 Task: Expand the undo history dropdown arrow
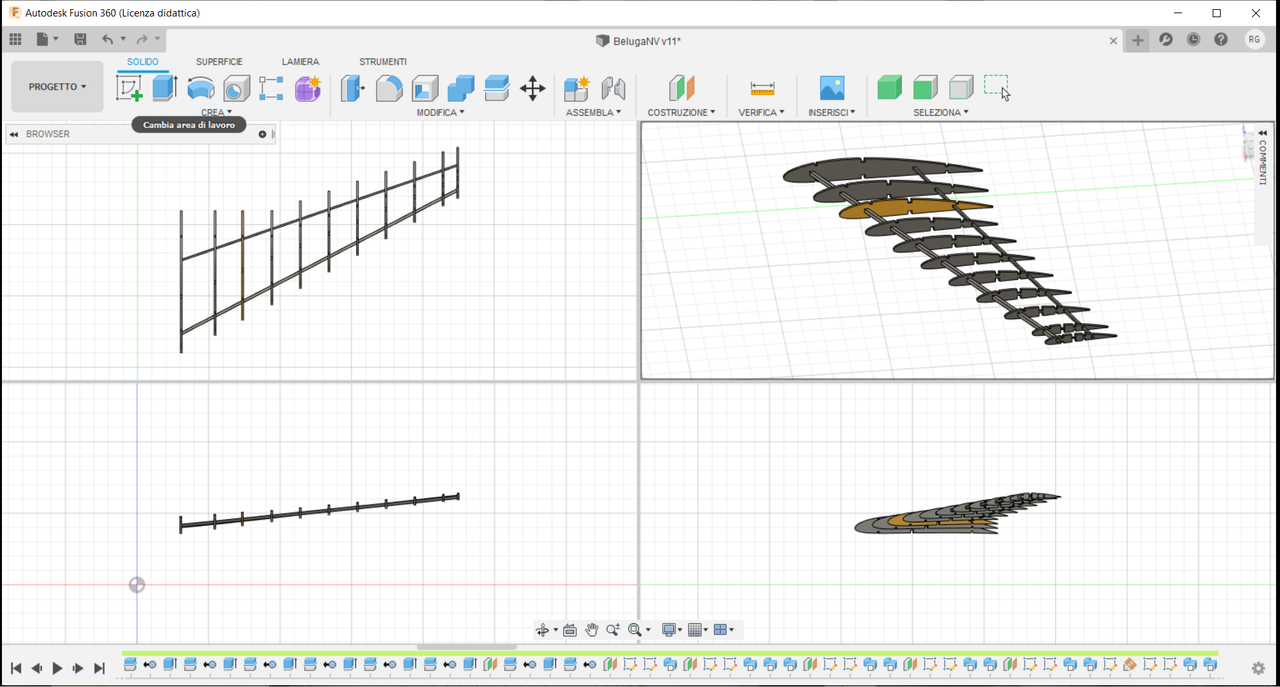click(123, 39)
